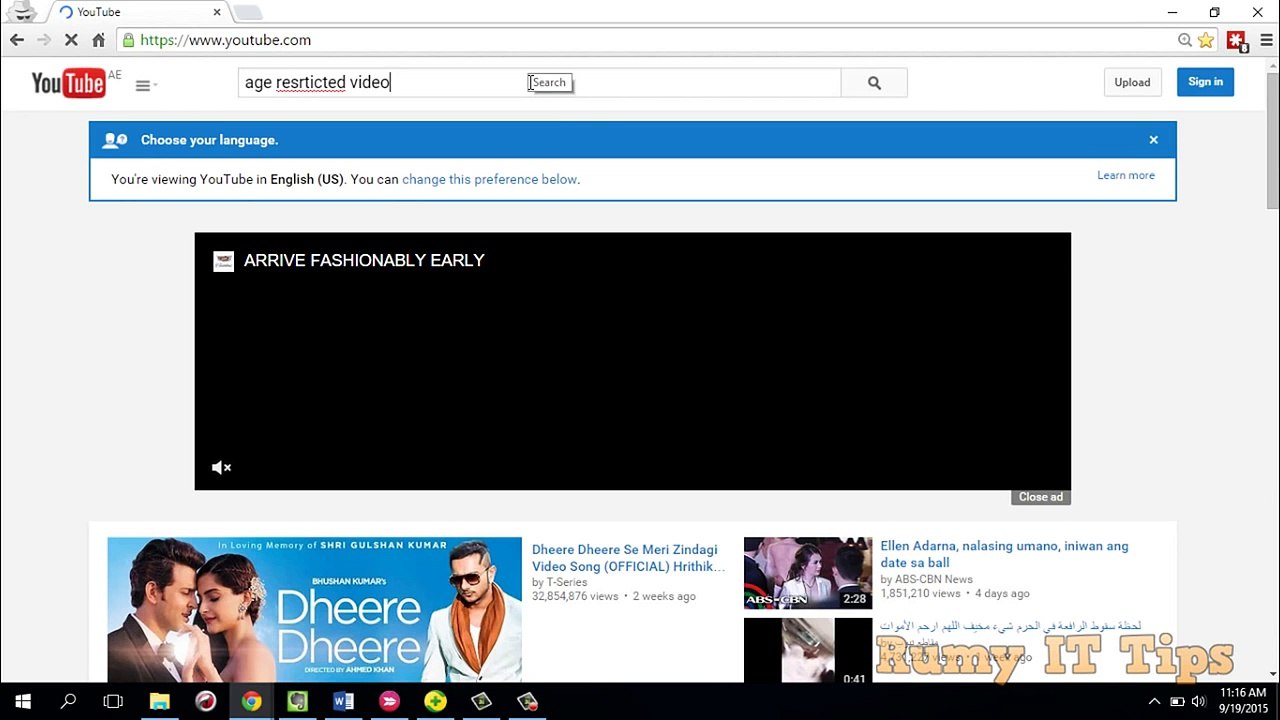Stop the page from loading
1280x720 pixels.
[71, 40]
